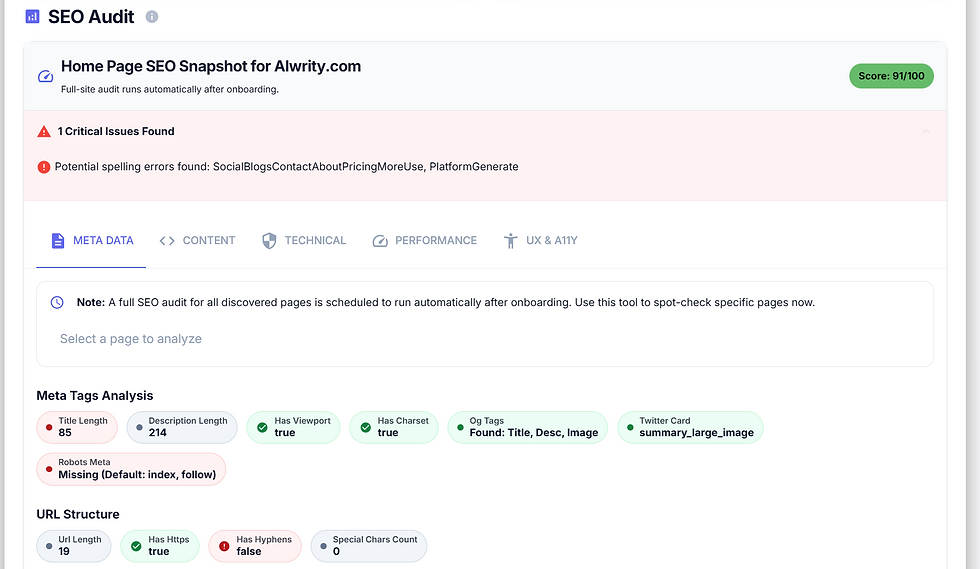
Task: Click the Has Https true chip
Action: click(x=160, y=546)
